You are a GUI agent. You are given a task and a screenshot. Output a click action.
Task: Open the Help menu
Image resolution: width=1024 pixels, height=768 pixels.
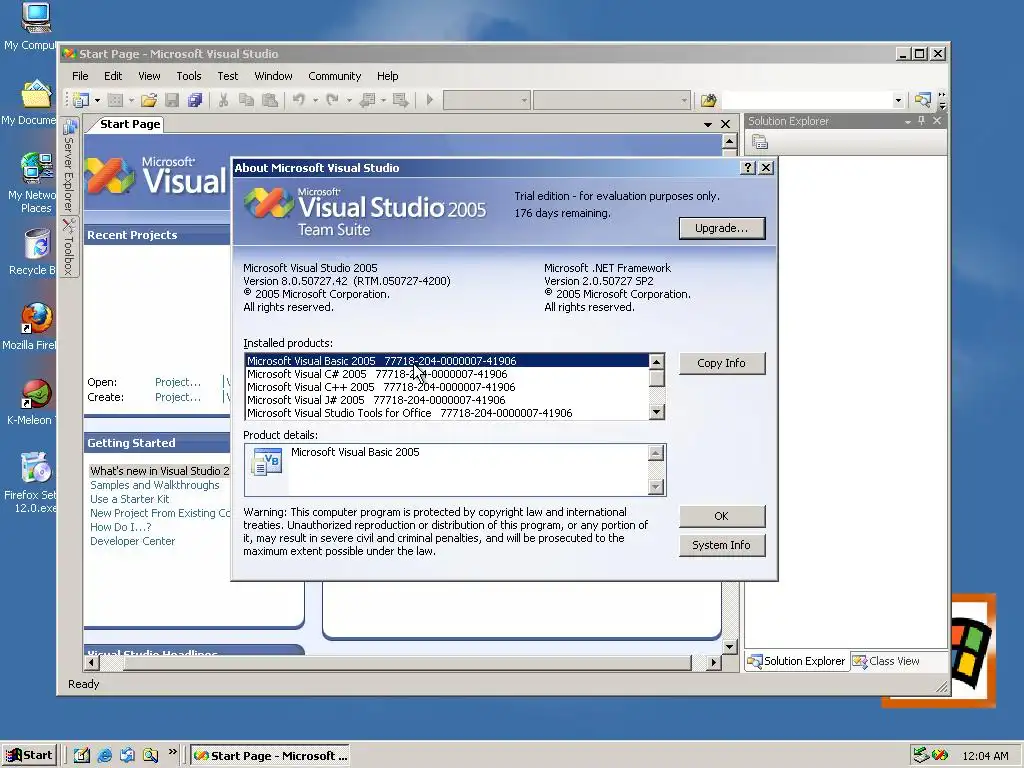(x=387, y=76)
